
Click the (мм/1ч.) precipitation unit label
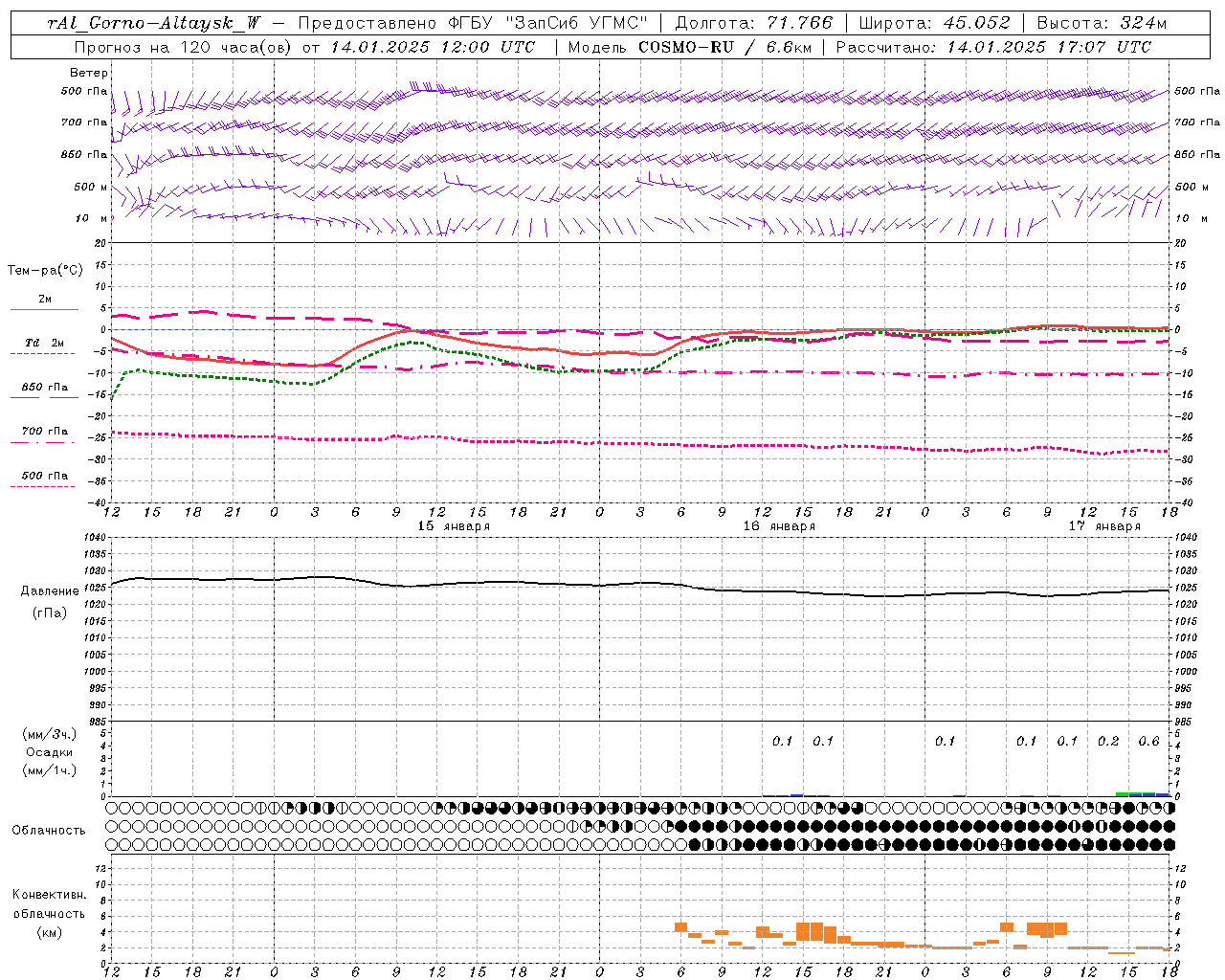(x=50, y=770)
